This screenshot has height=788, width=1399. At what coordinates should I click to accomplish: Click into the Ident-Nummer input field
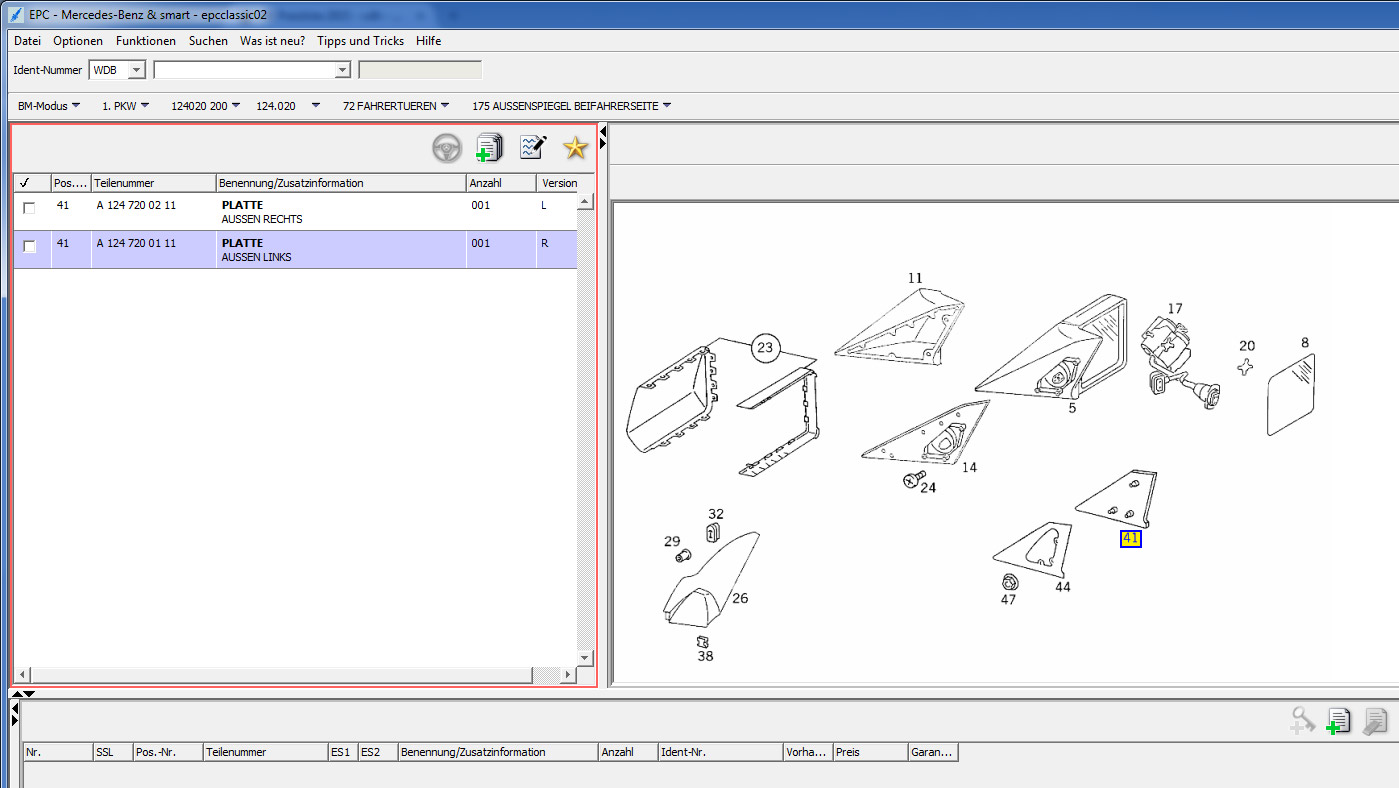(244, 70)
